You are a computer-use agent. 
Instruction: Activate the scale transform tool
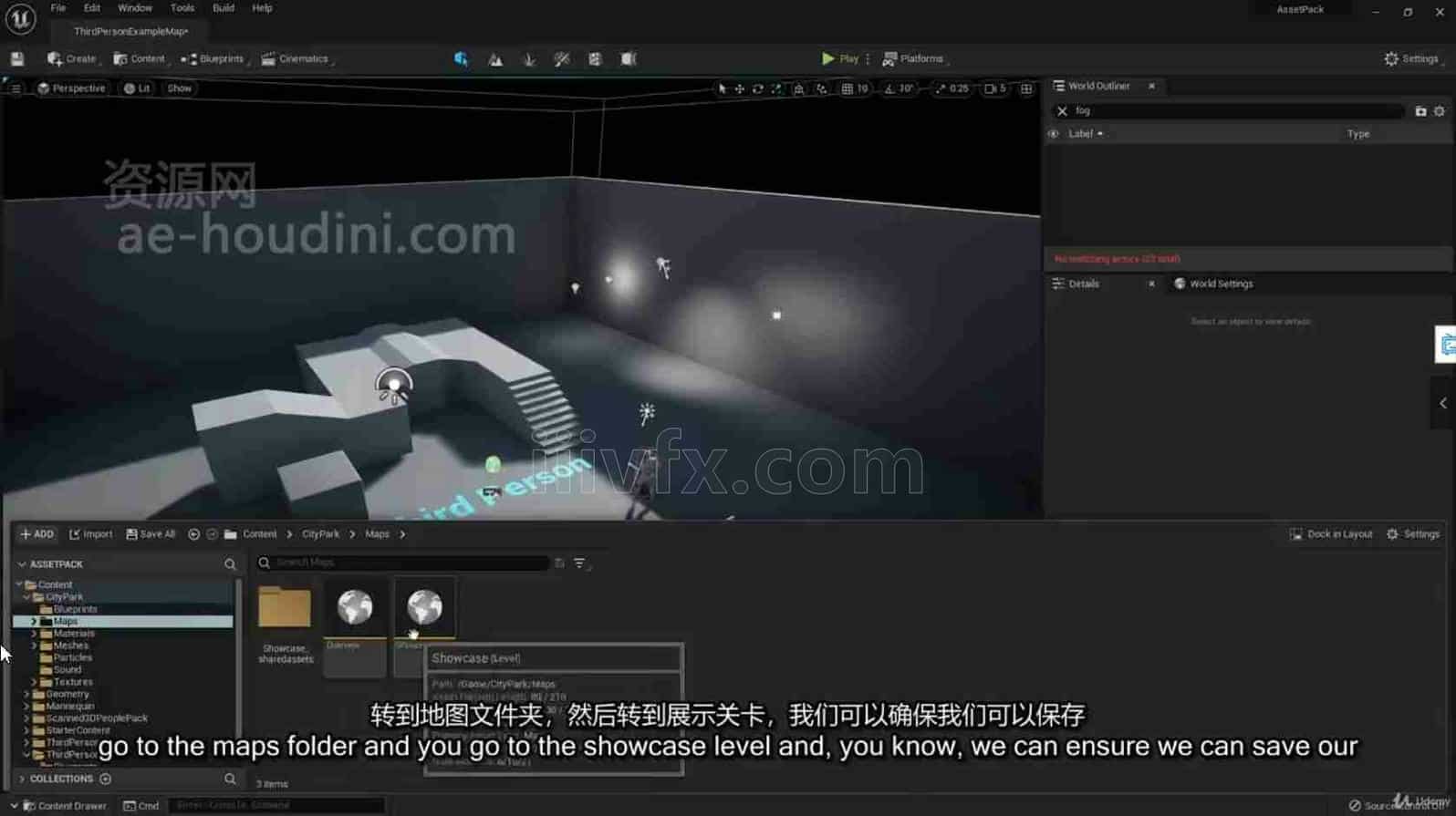(775, 88)
